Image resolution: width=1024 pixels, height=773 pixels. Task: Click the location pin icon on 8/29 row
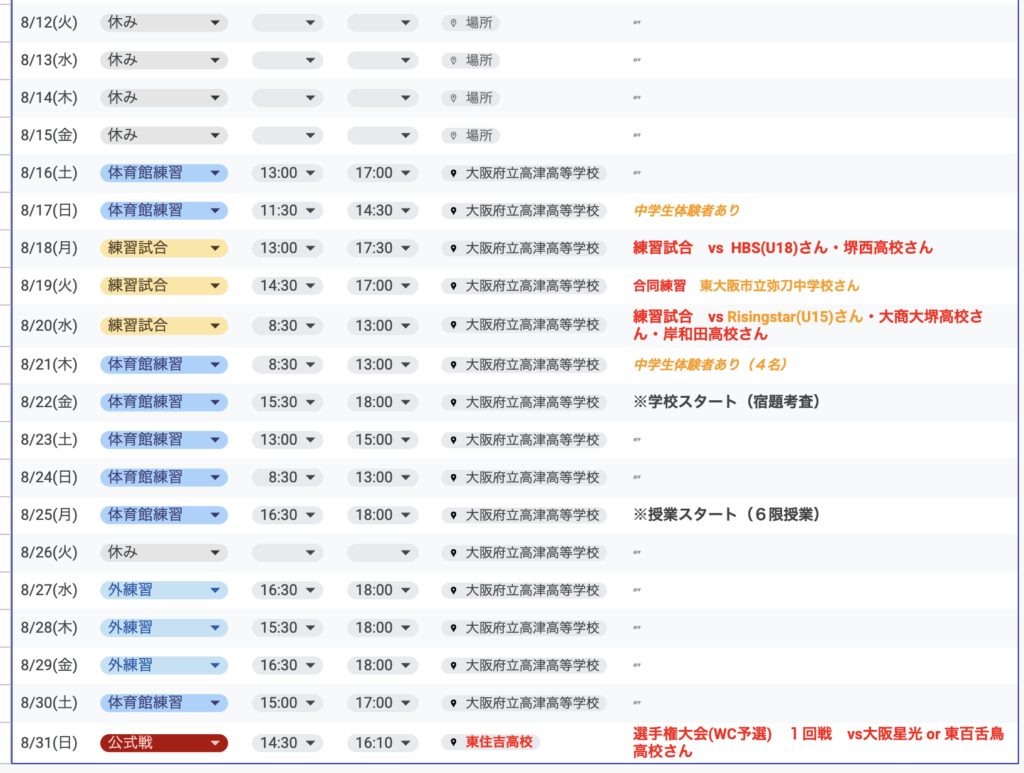coord(455,665)
